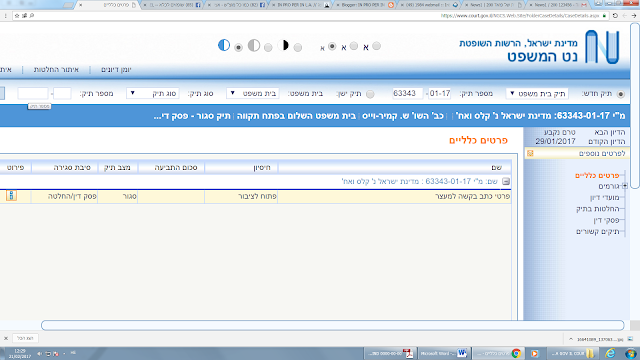
Task: Switch to Chrome window on taskbar
Action: [499, 353]
